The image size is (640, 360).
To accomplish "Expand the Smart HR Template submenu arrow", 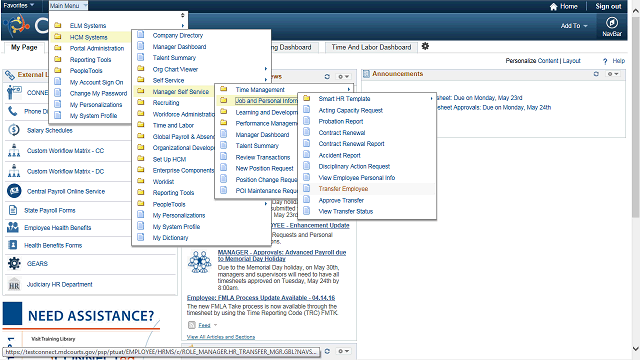I will pos(431,98).
